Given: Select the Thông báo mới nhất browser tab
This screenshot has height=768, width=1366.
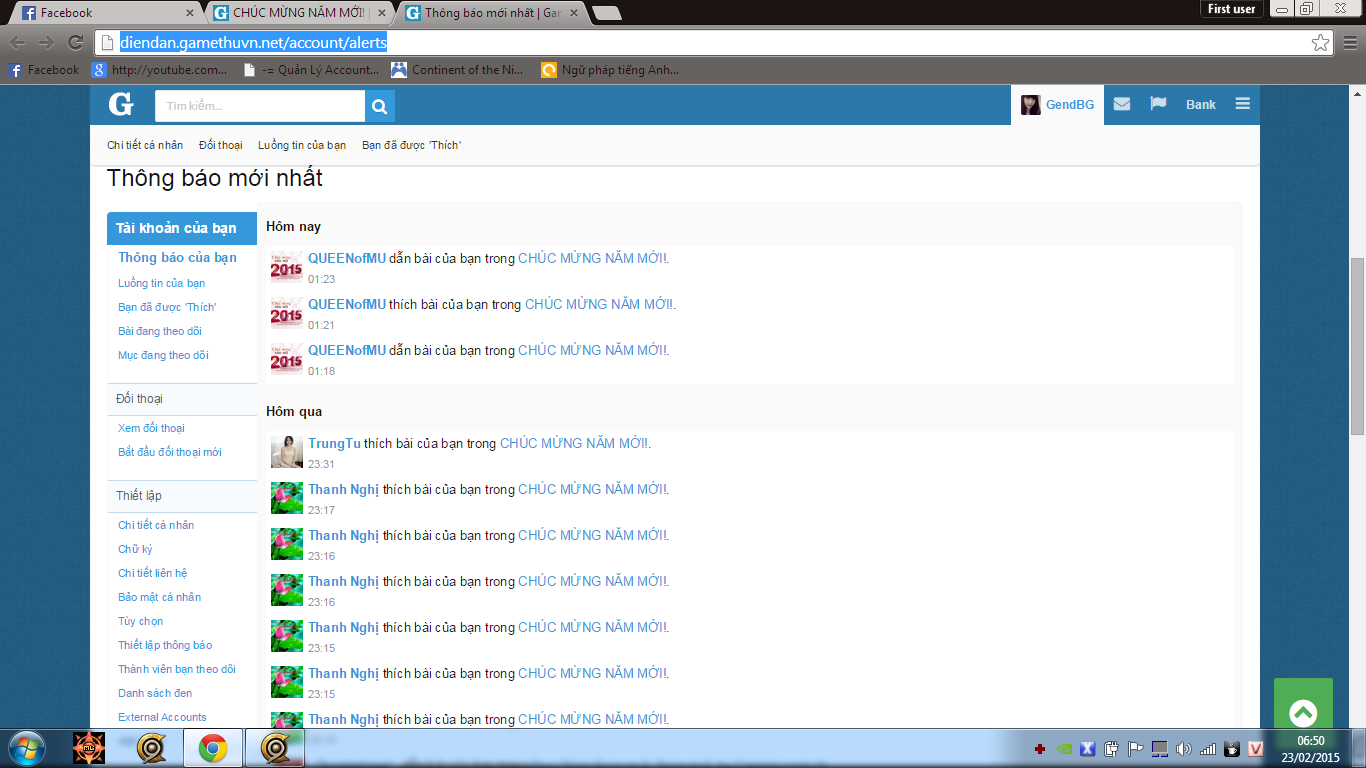Looking at the screenshot, I should [x=492, y=13].
